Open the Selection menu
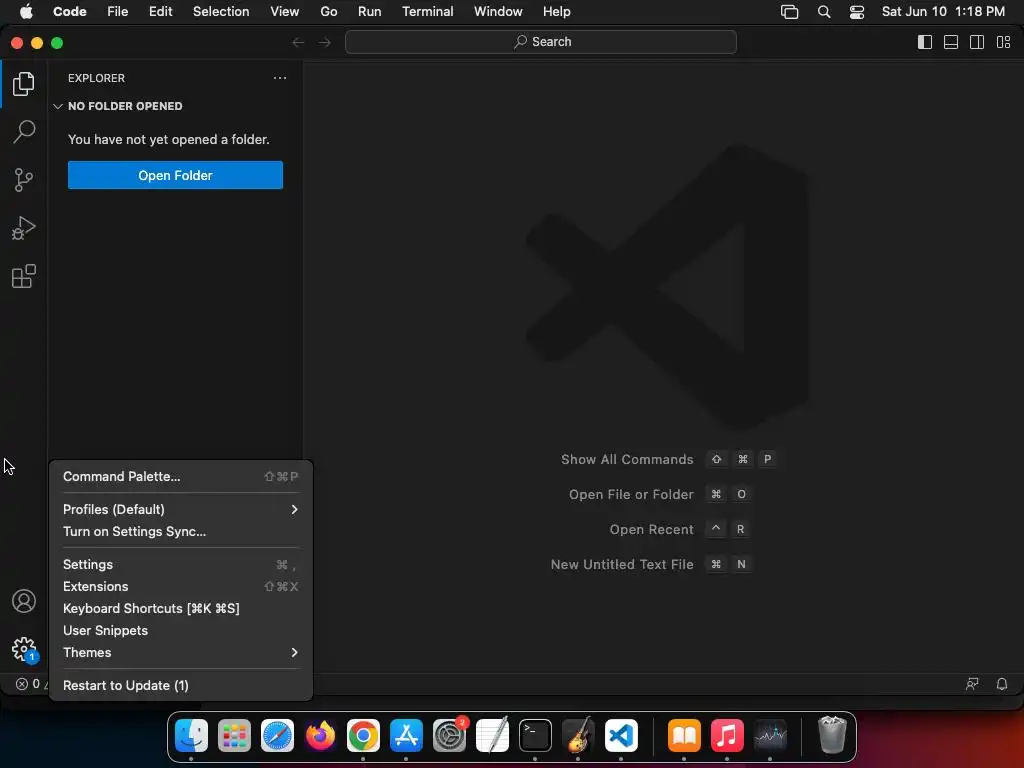Viewport: 1024px width, 768px height. [x=221, y=12]
